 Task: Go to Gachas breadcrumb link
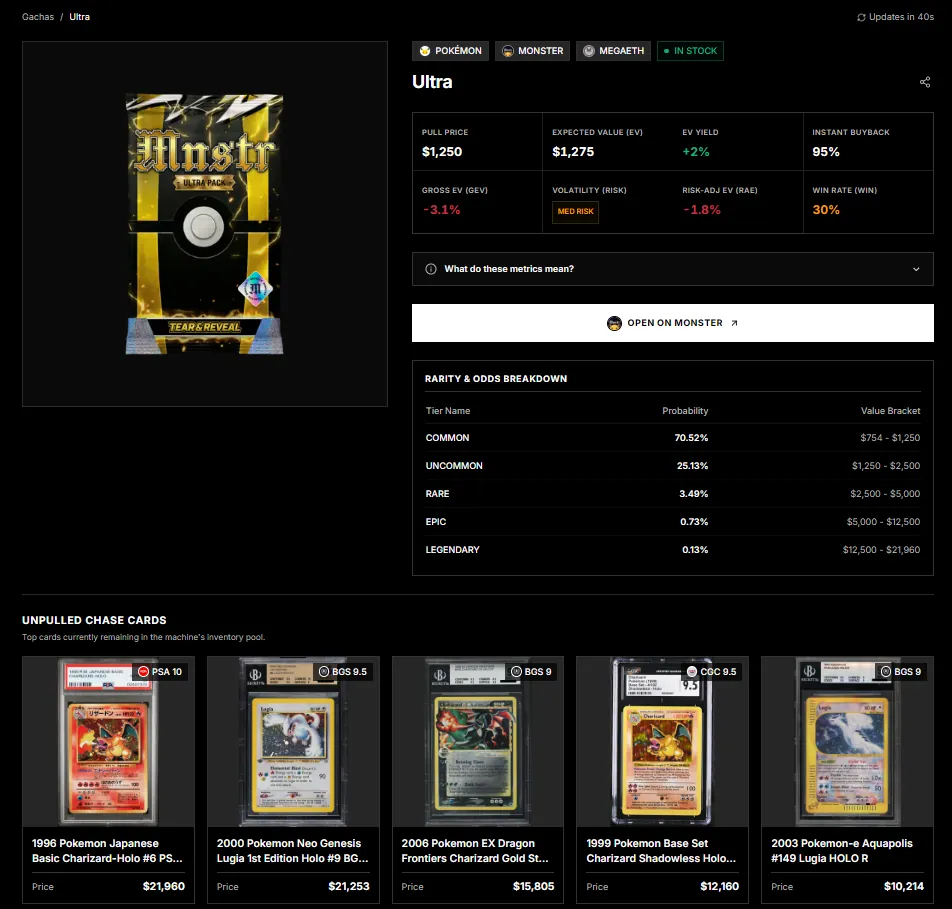pos(38,17)
